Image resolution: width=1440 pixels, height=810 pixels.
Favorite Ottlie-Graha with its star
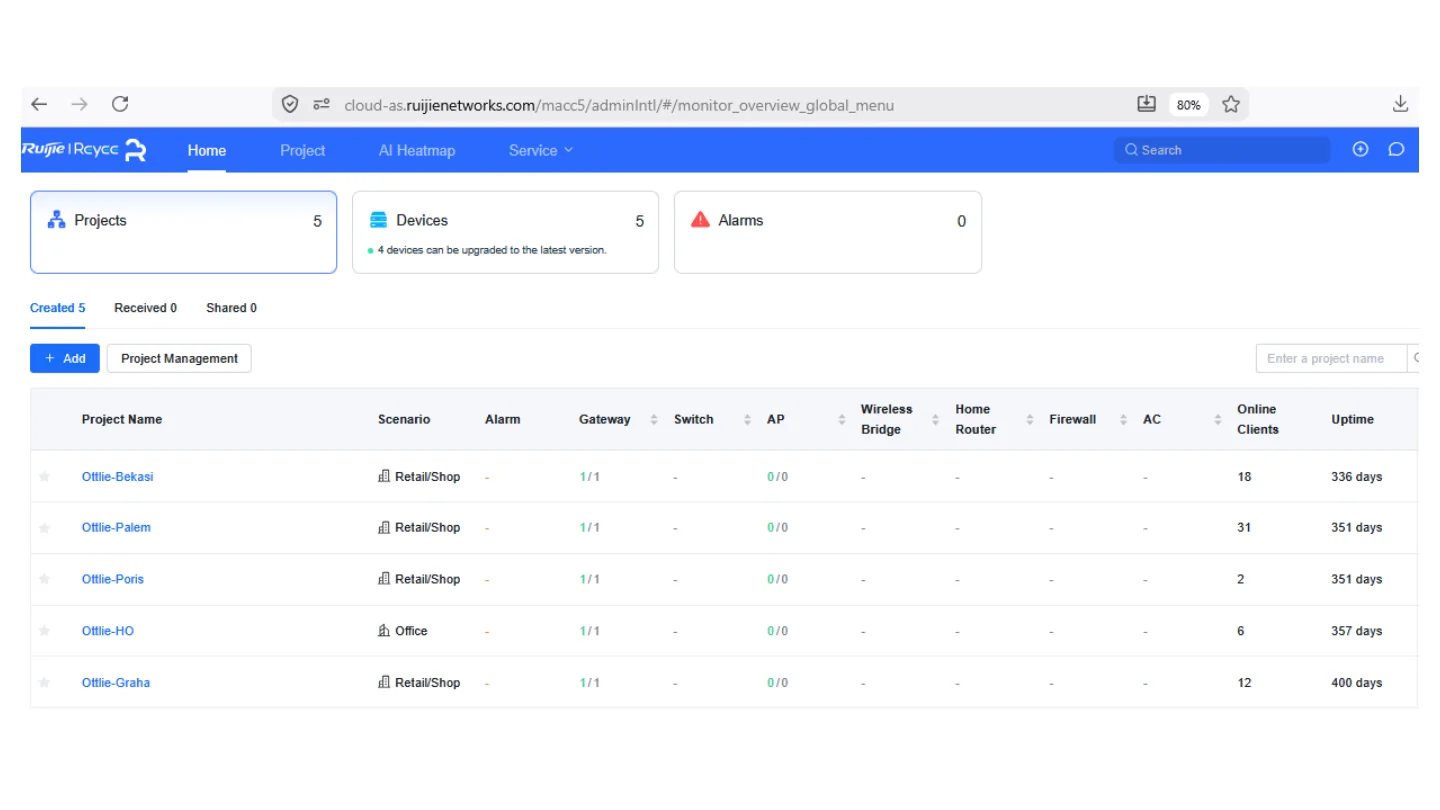(44, 682)
